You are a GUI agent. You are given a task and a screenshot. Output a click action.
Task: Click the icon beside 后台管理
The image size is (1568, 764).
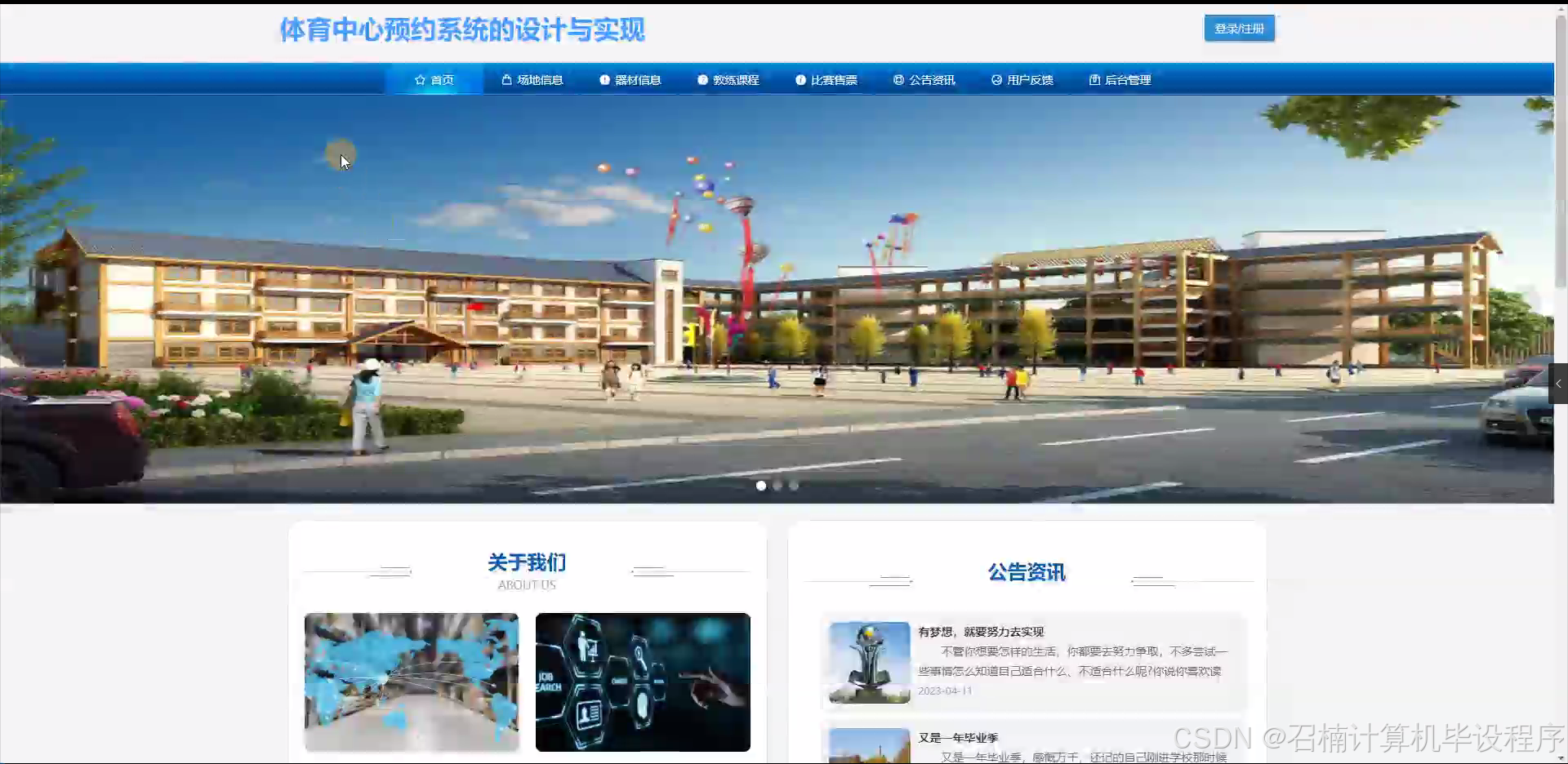(x=1094, y=80)
